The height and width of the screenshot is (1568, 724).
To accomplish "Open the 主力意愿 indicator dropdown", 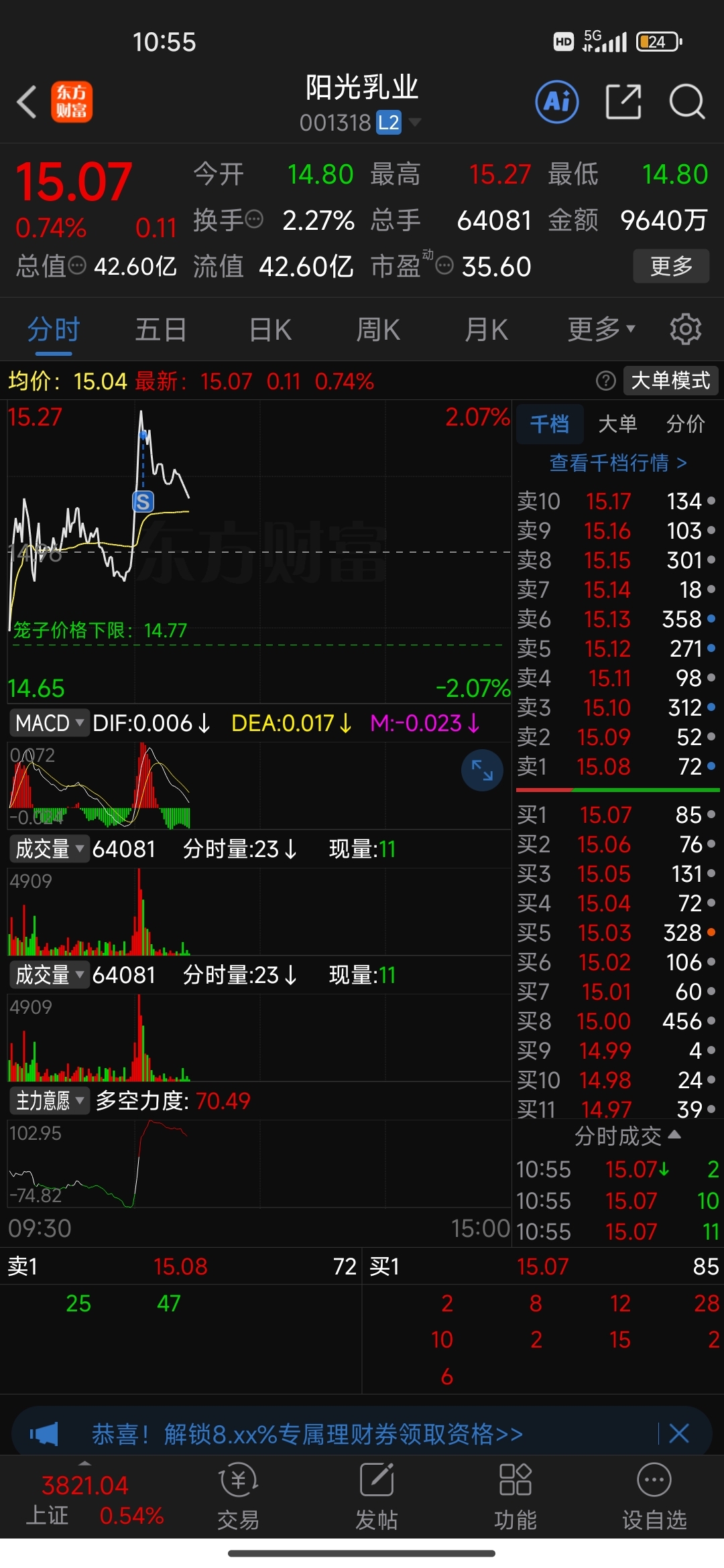I will (x=49, y=1101).
